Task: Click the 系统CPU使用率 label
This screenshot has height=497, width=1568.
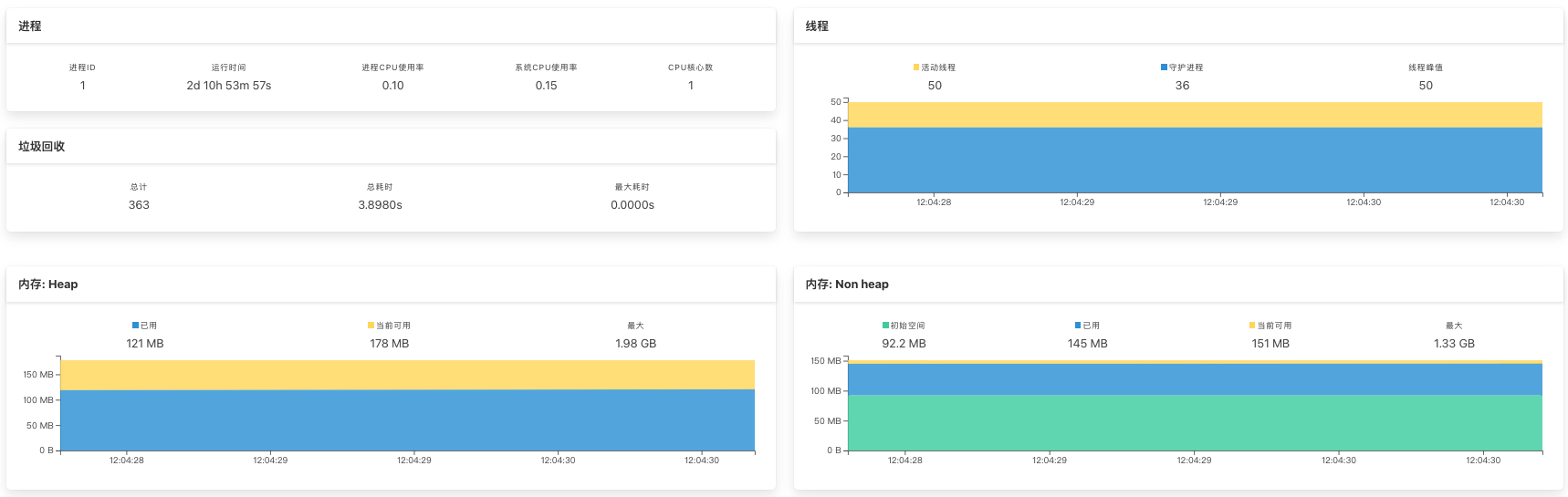Action: coord(546,67)
